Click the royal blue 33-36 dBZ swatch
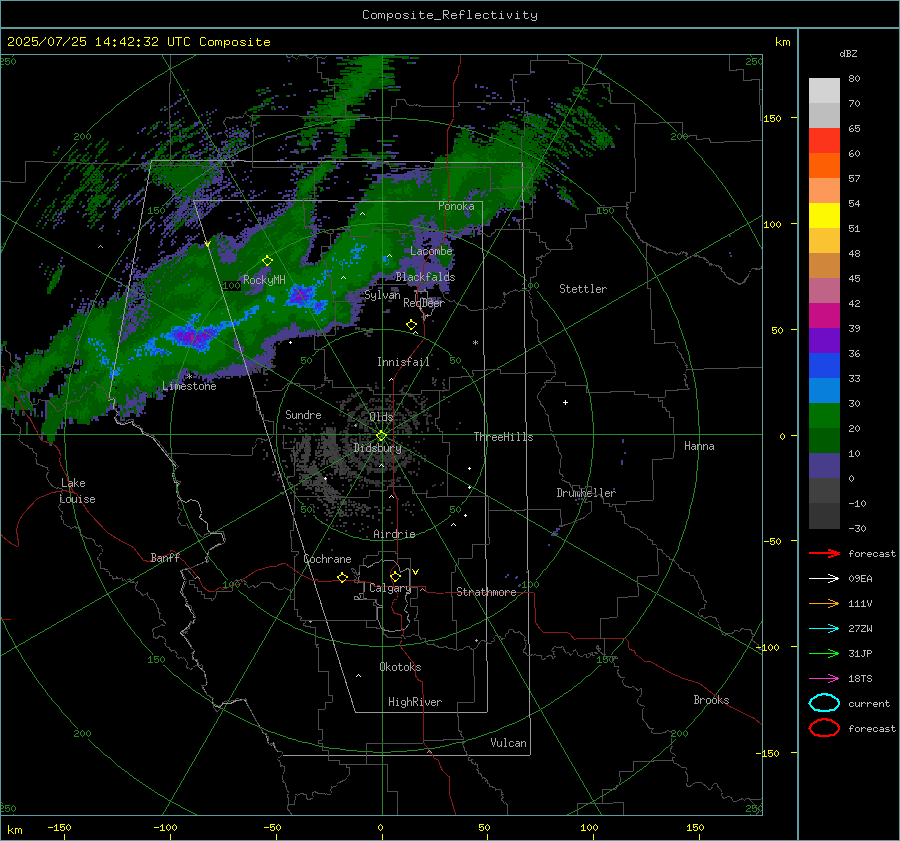 pyautogui.click(x=824, y=366)
